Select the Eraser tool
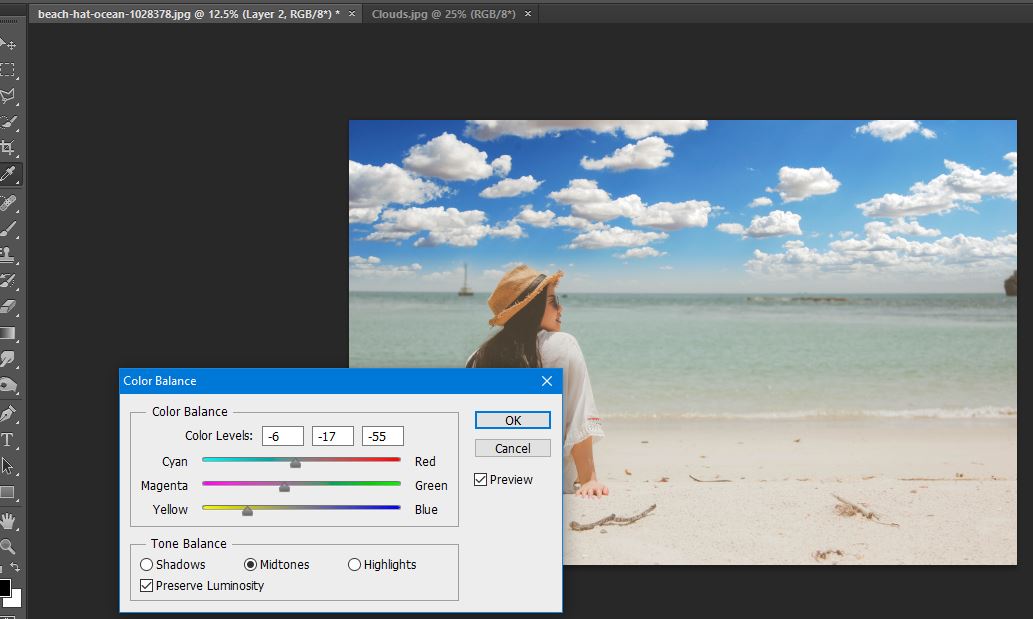 [8, 306]
